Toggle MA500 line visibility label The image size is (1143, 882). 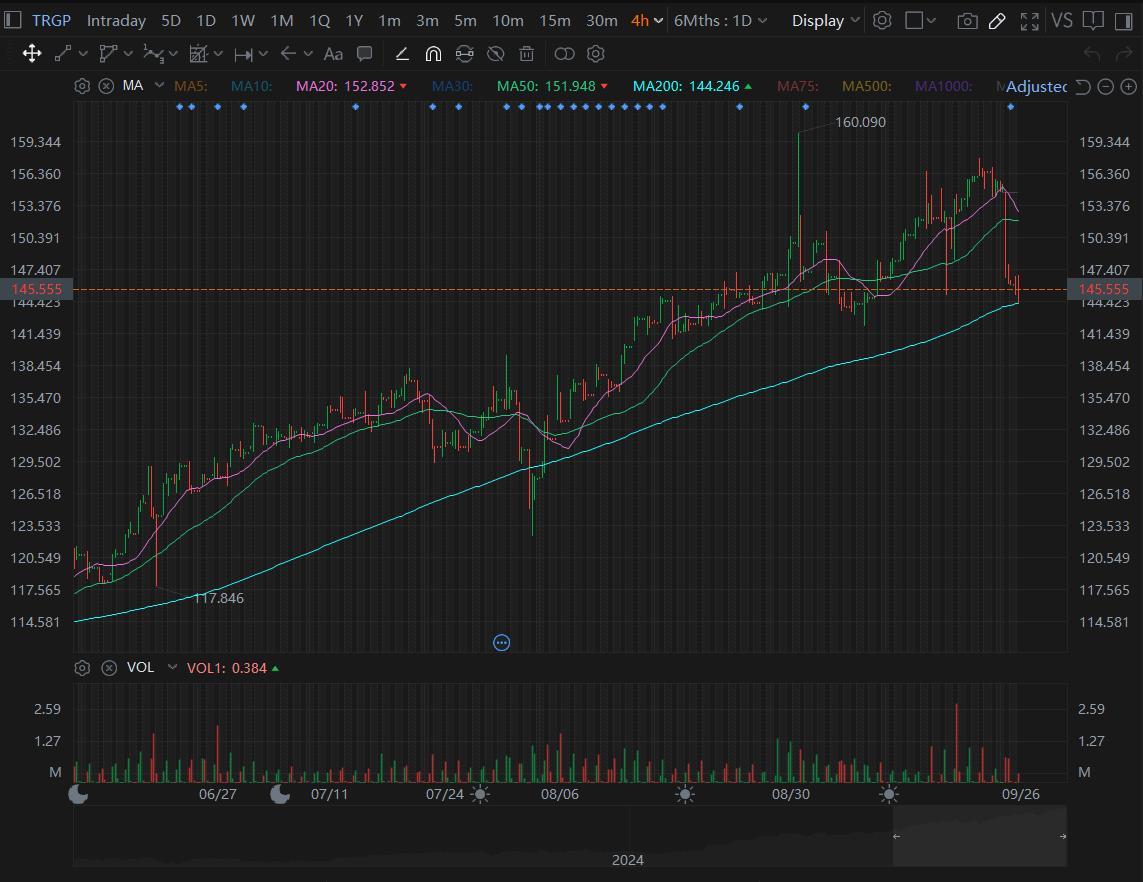(x=867, y=86)
